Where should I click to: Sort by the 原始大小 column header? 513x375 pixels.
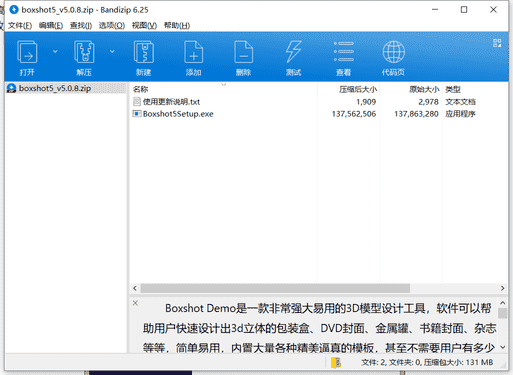[x=424, y=89]
